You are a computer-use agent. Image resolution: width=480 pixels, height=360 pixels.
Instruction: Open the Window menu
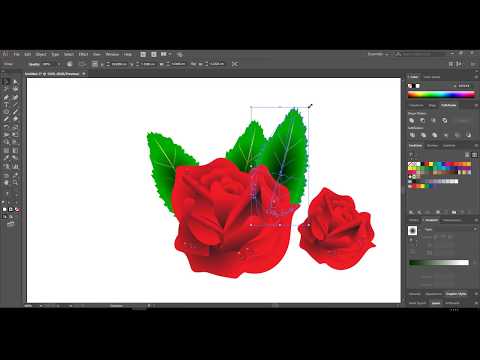coord(112,54)
